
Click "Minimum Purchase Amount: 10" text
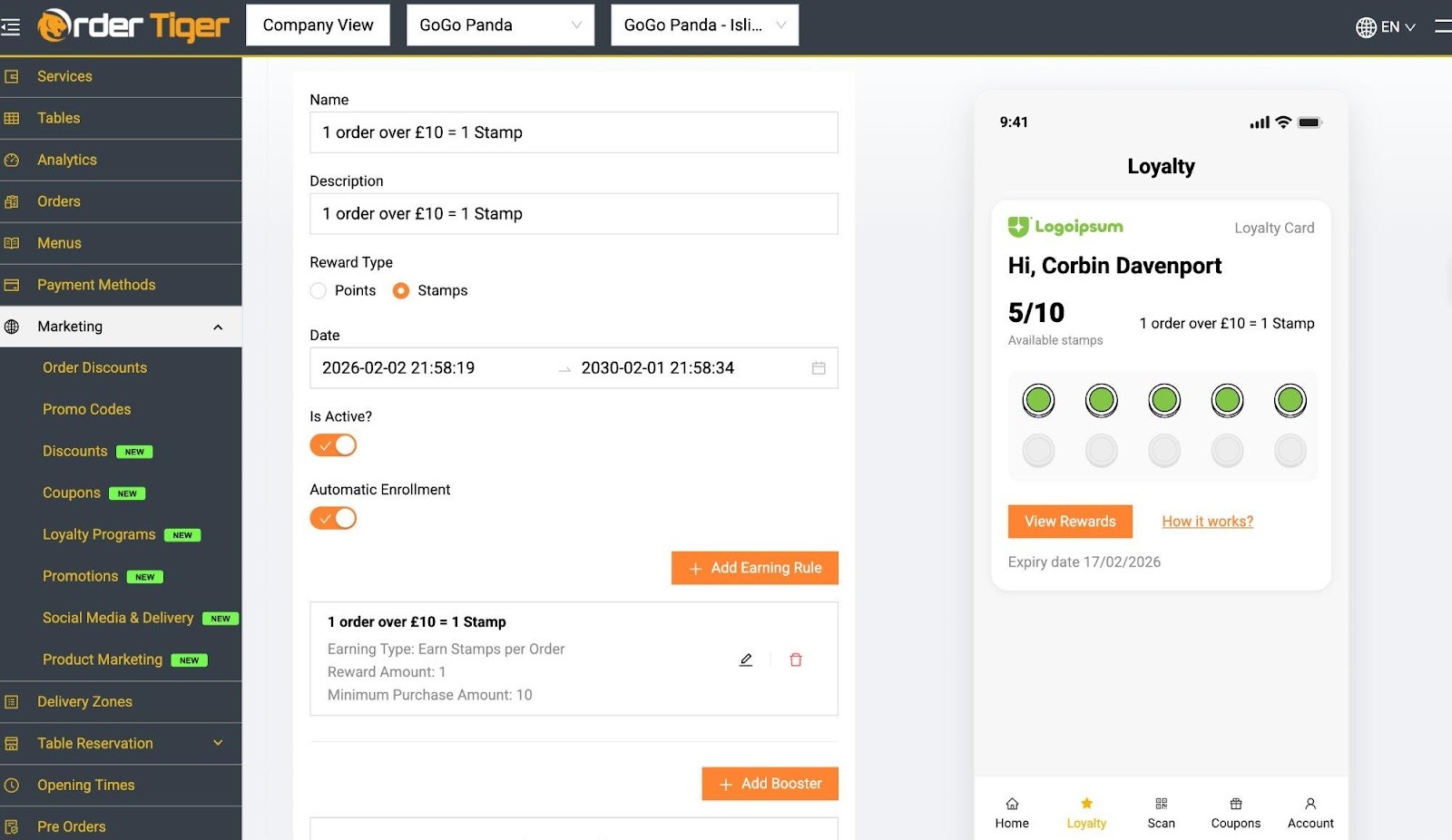[x=430, y=695]
